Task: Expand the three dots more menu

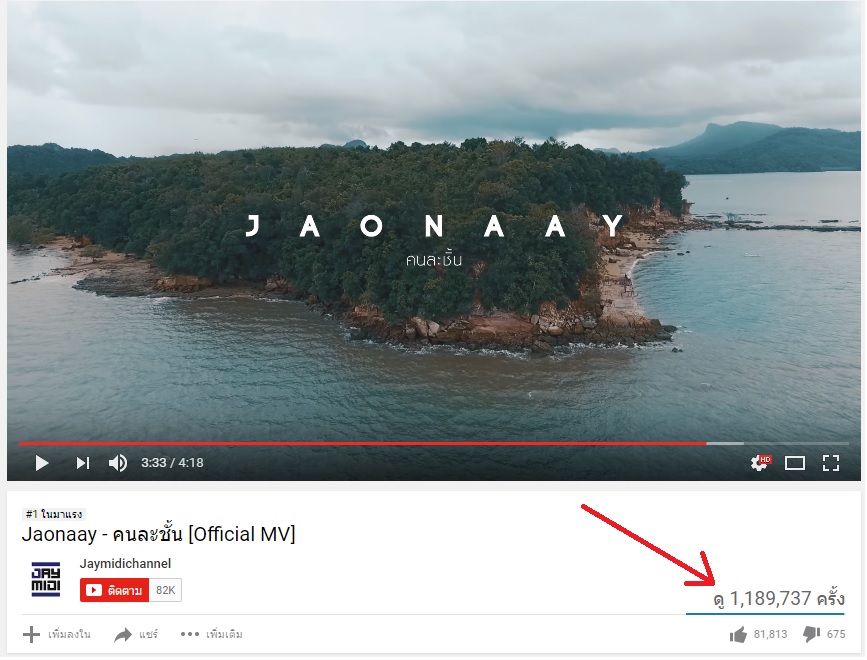Action: coord(190,634)
